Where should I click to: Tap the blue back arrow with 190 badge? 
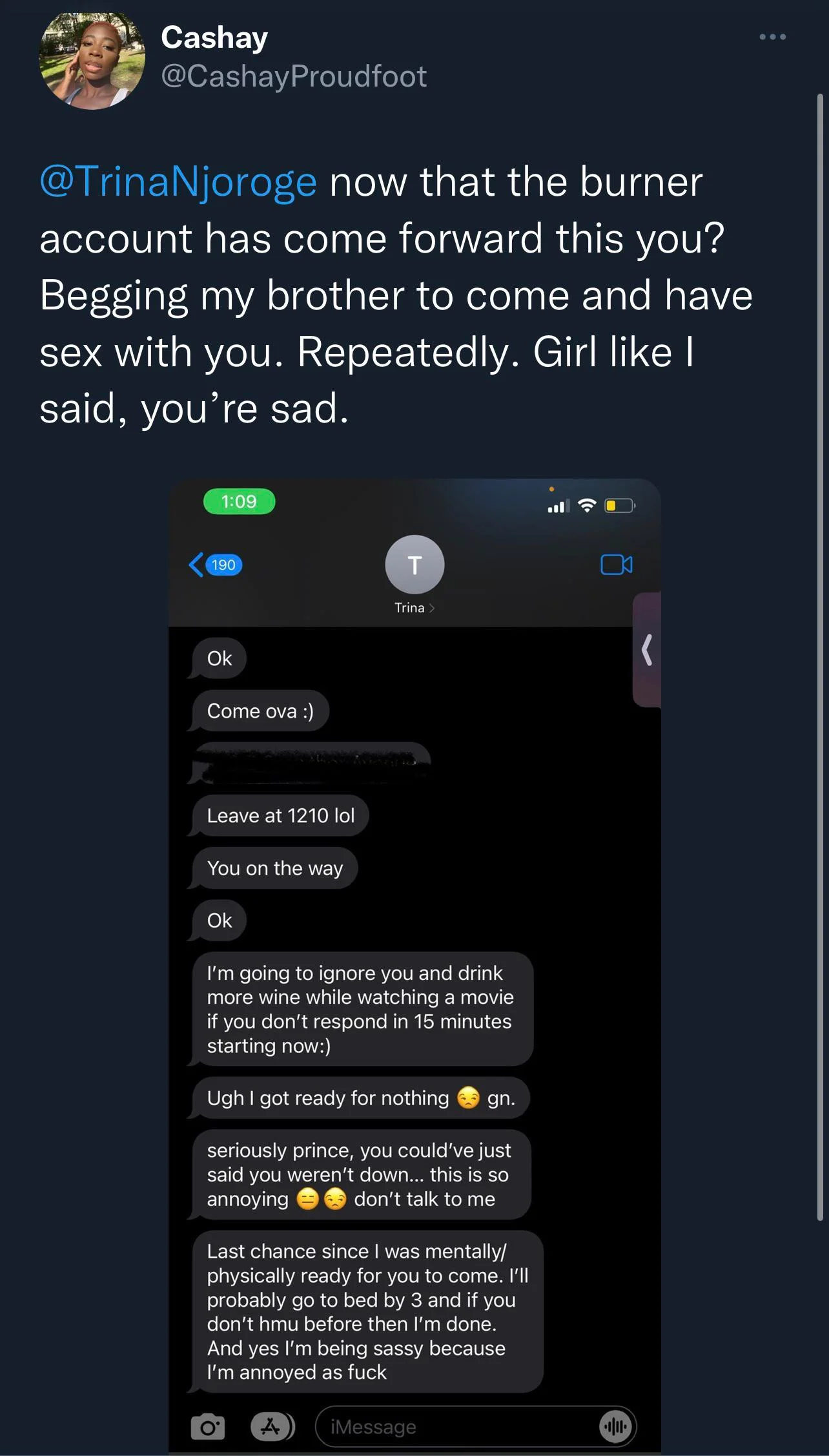click(216, 565)
